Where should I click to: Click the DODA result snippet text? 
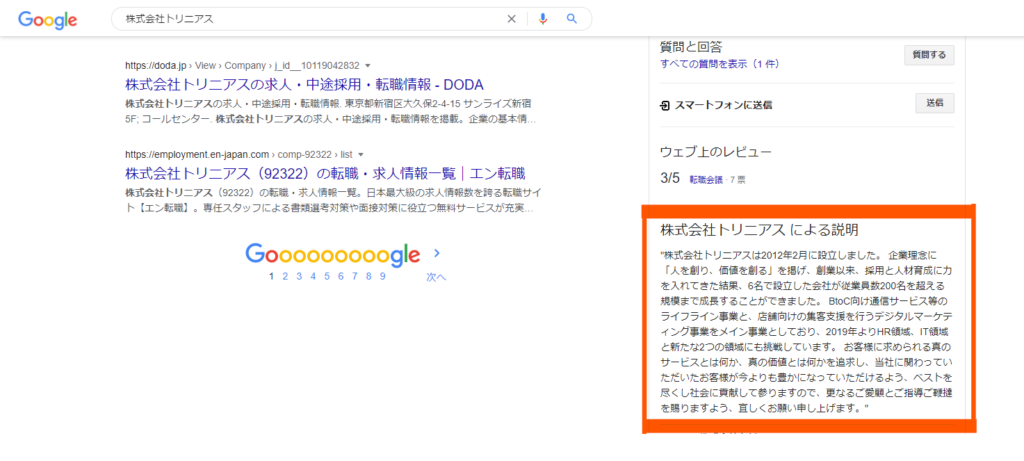click(330, 112)
